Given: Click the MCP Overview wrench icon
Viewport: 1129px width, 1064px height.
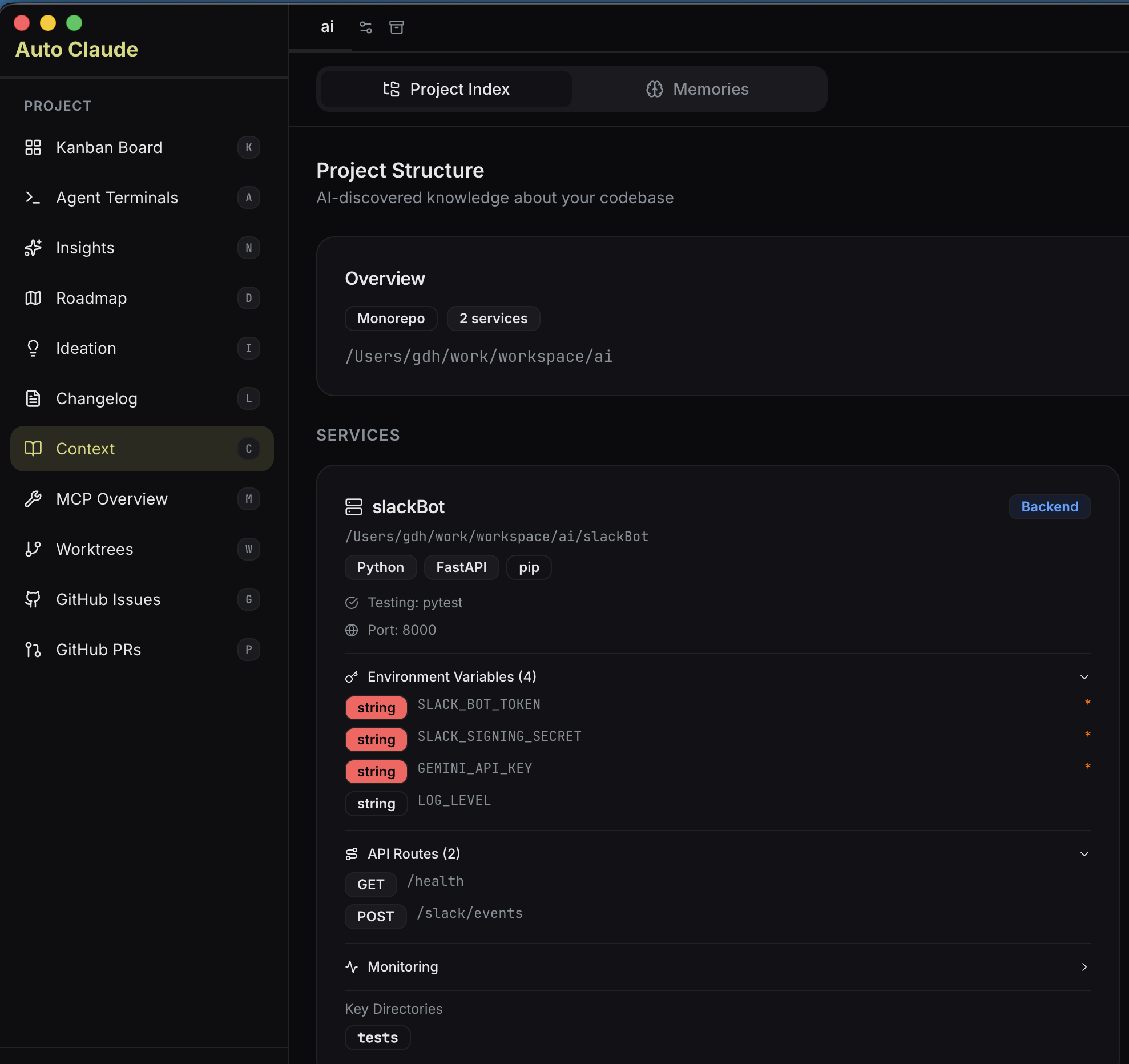Looking at the screenshot, I should (33, 499).
